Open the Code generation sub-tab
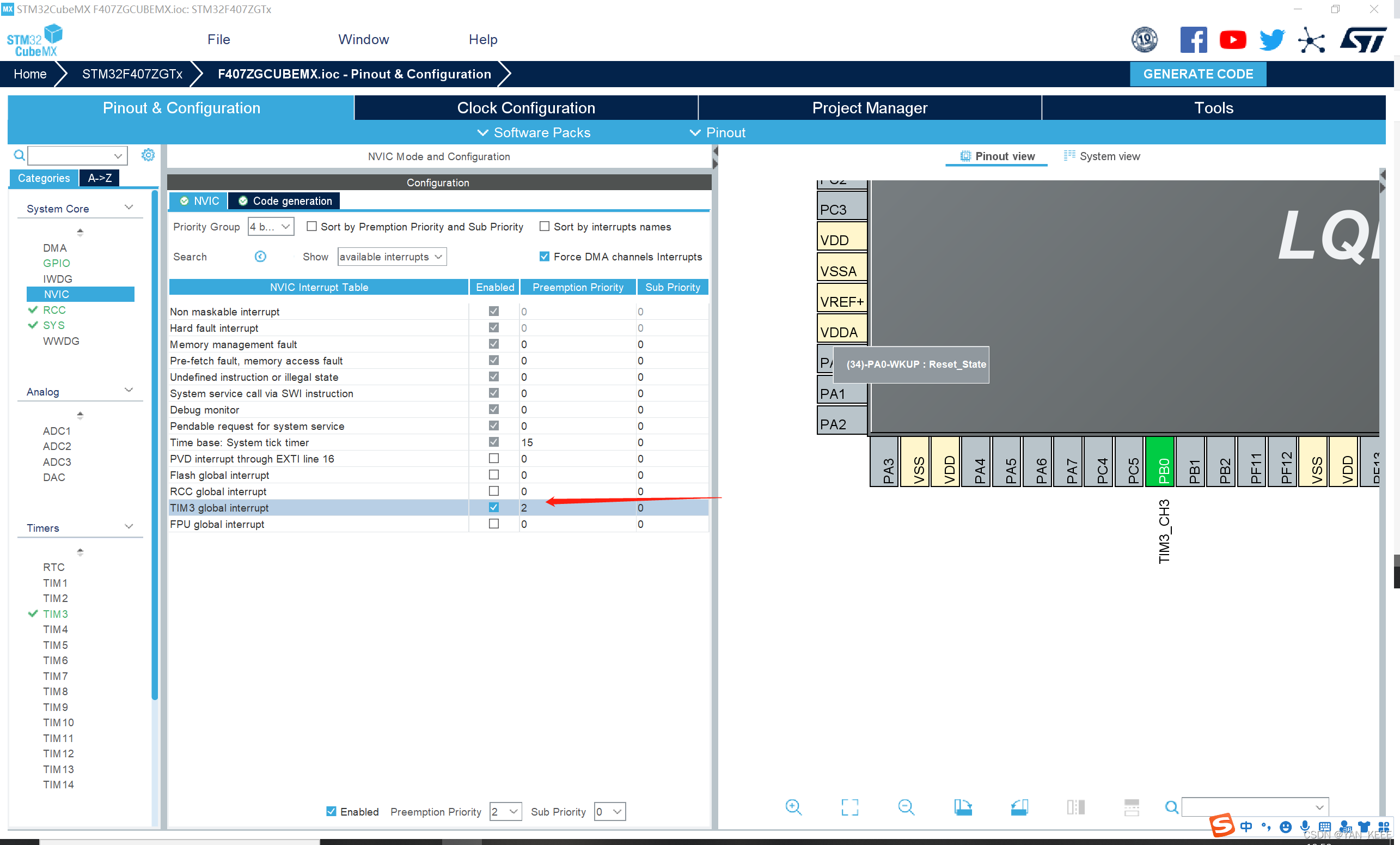 [285, 200]
